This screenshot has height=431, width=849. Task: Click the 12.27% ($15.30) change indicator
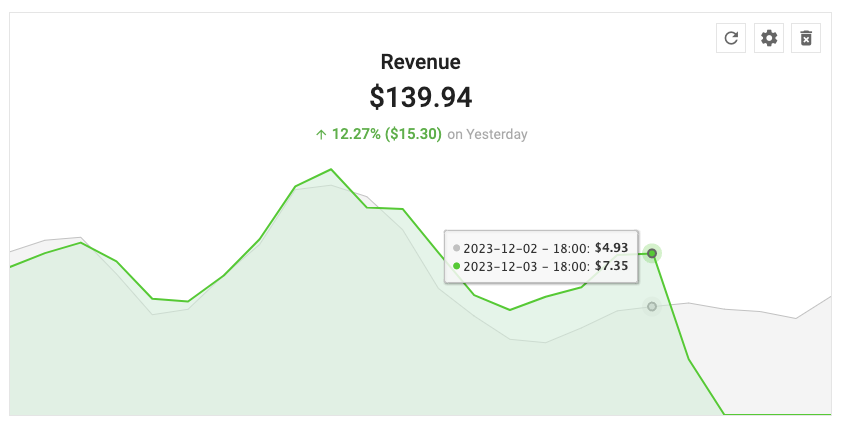click(x=387, y=134)
